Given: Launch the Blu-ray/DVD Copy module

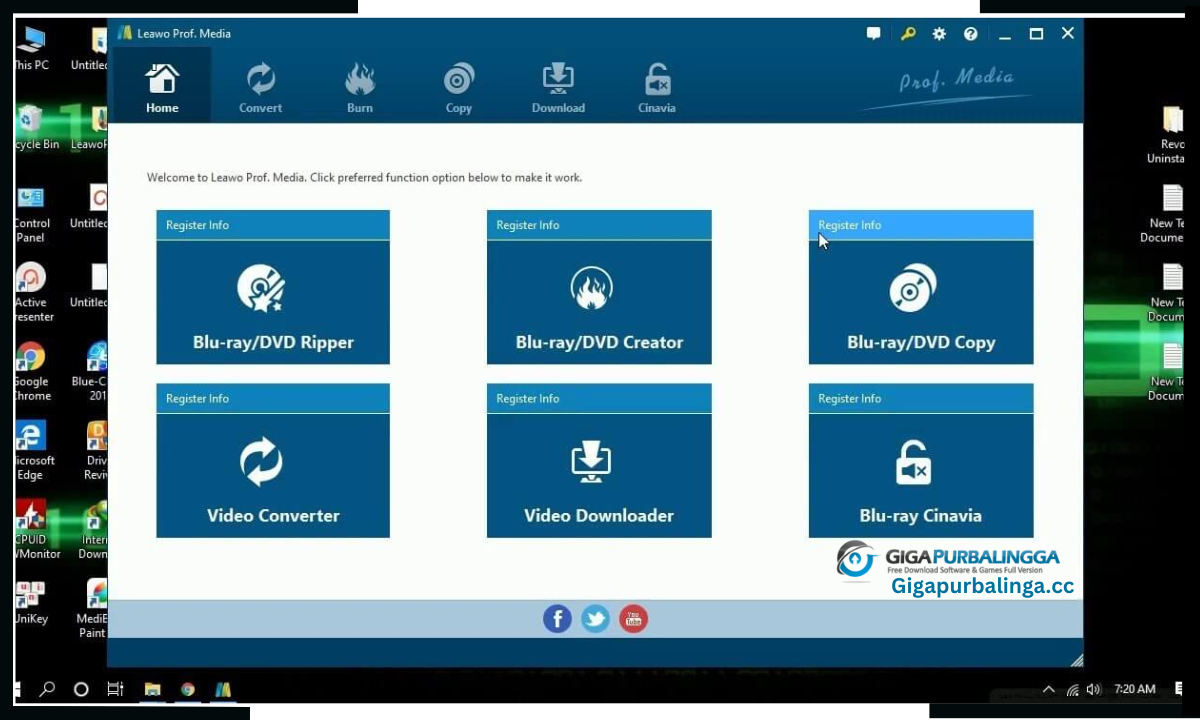Looking at the screenshot, I should click(x=921, y=302).
